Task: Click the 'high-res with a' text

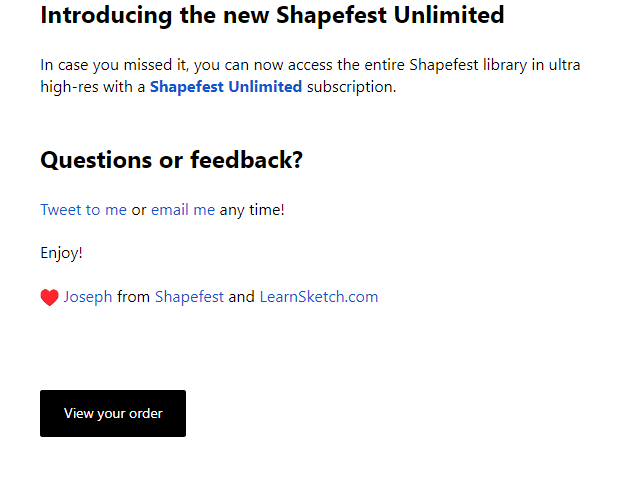Action: click(x=93, y=87)
